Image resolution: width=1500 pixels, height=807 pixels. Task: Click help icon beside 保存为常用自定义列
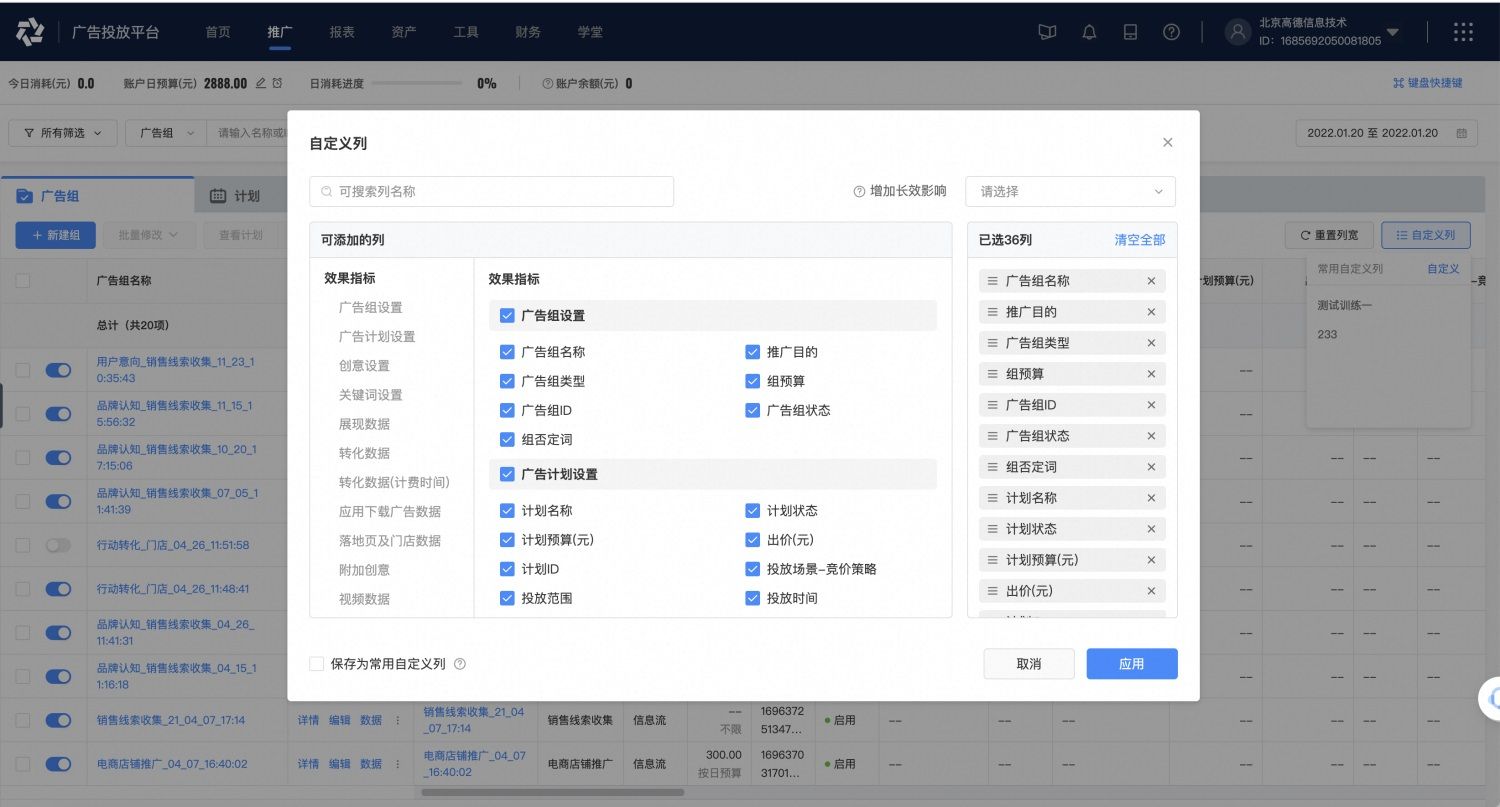460,664
